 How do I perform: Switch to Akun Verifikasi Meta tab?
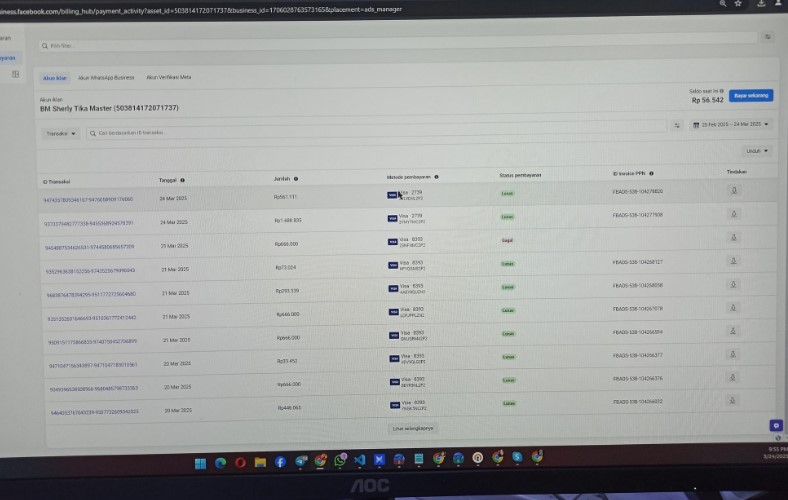(169, 77)
